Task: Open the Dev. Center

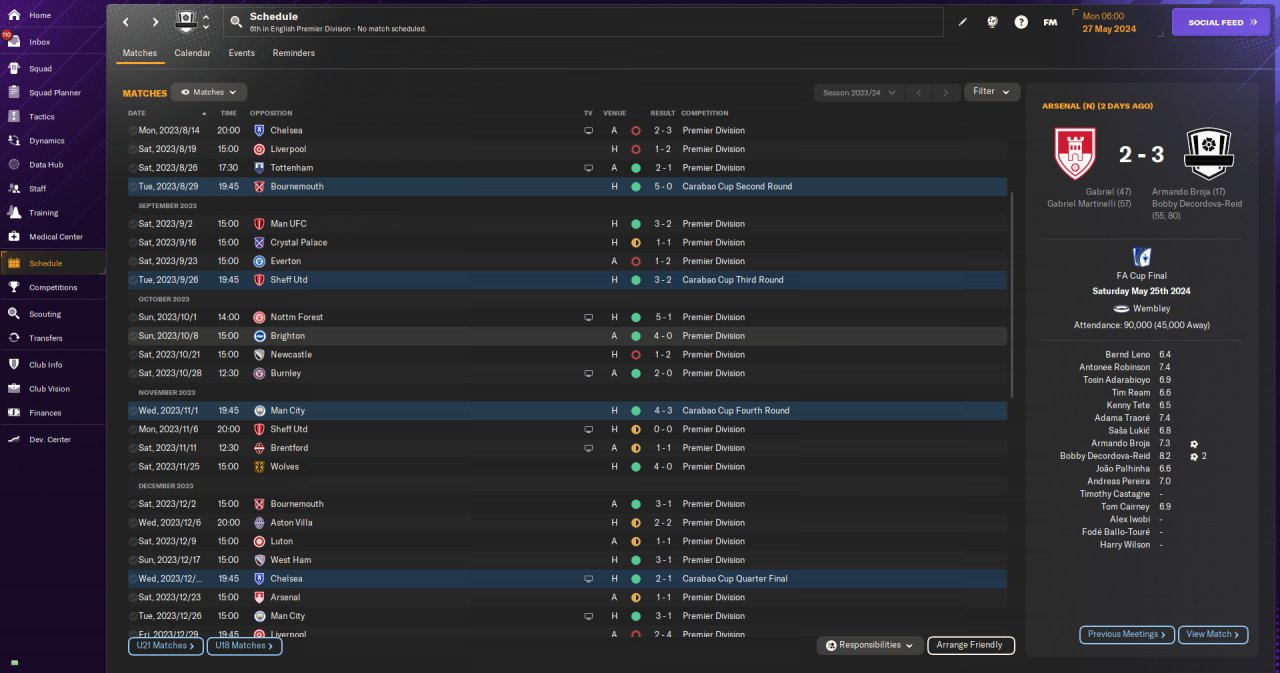Action: 52,440
